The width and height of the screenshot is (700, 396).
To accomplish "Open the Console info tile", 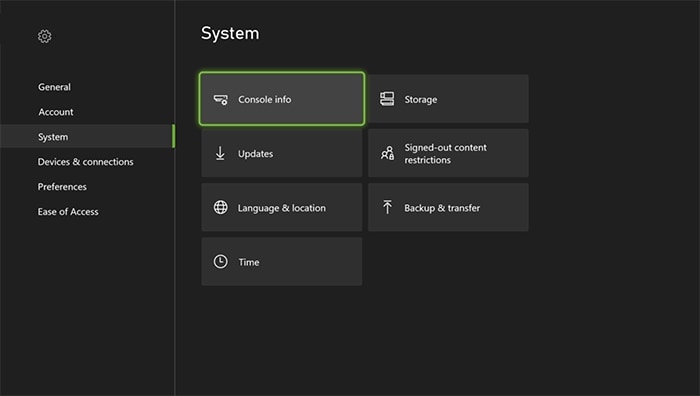I will (282, 99).
